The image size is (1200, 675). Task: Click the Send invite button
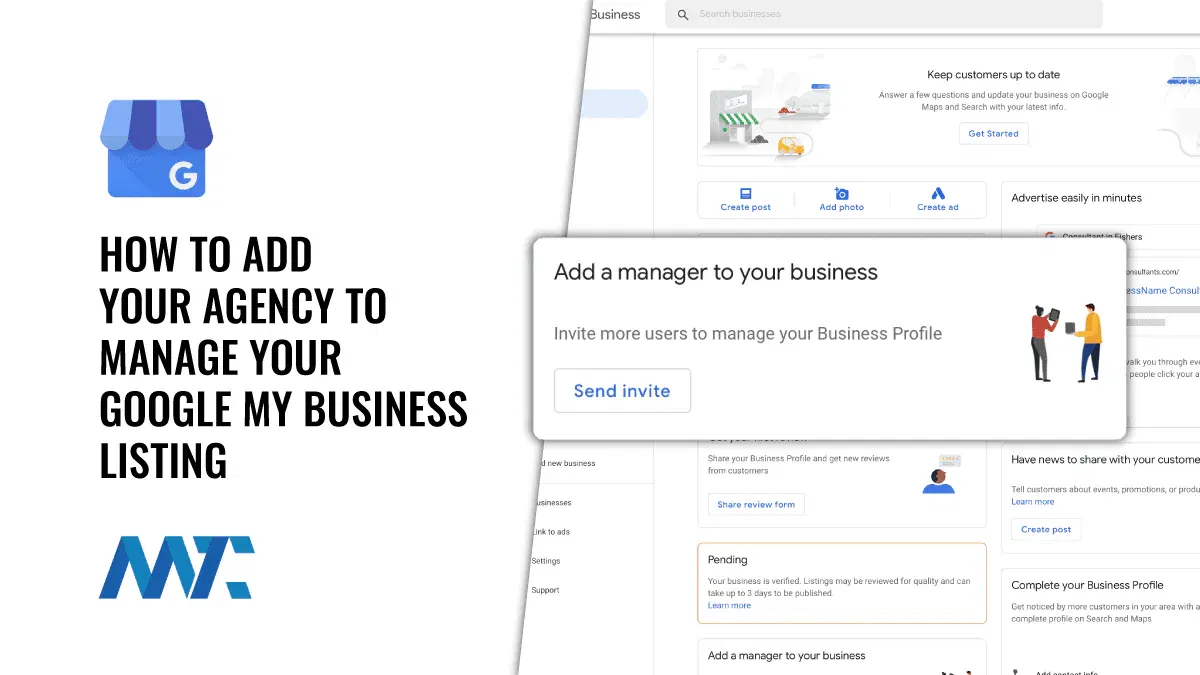click(622, 391)
